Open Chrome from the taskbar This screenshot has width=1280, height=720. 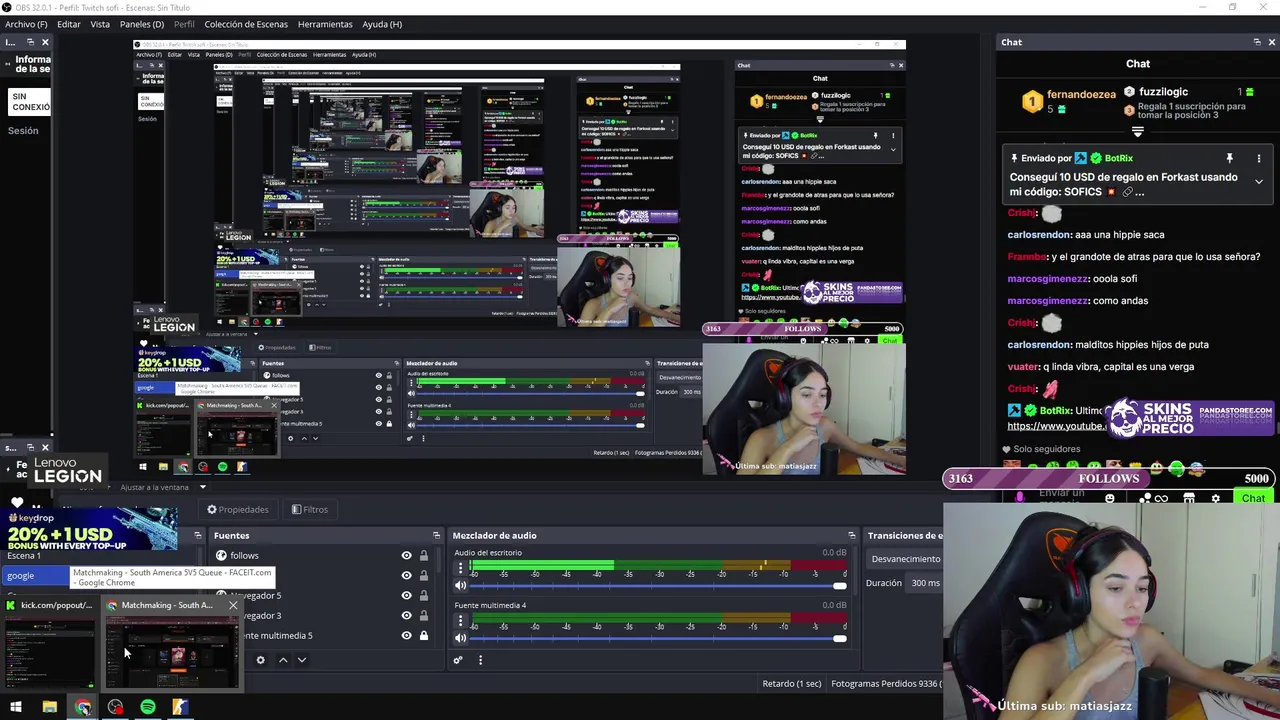(x=83, y=708)
